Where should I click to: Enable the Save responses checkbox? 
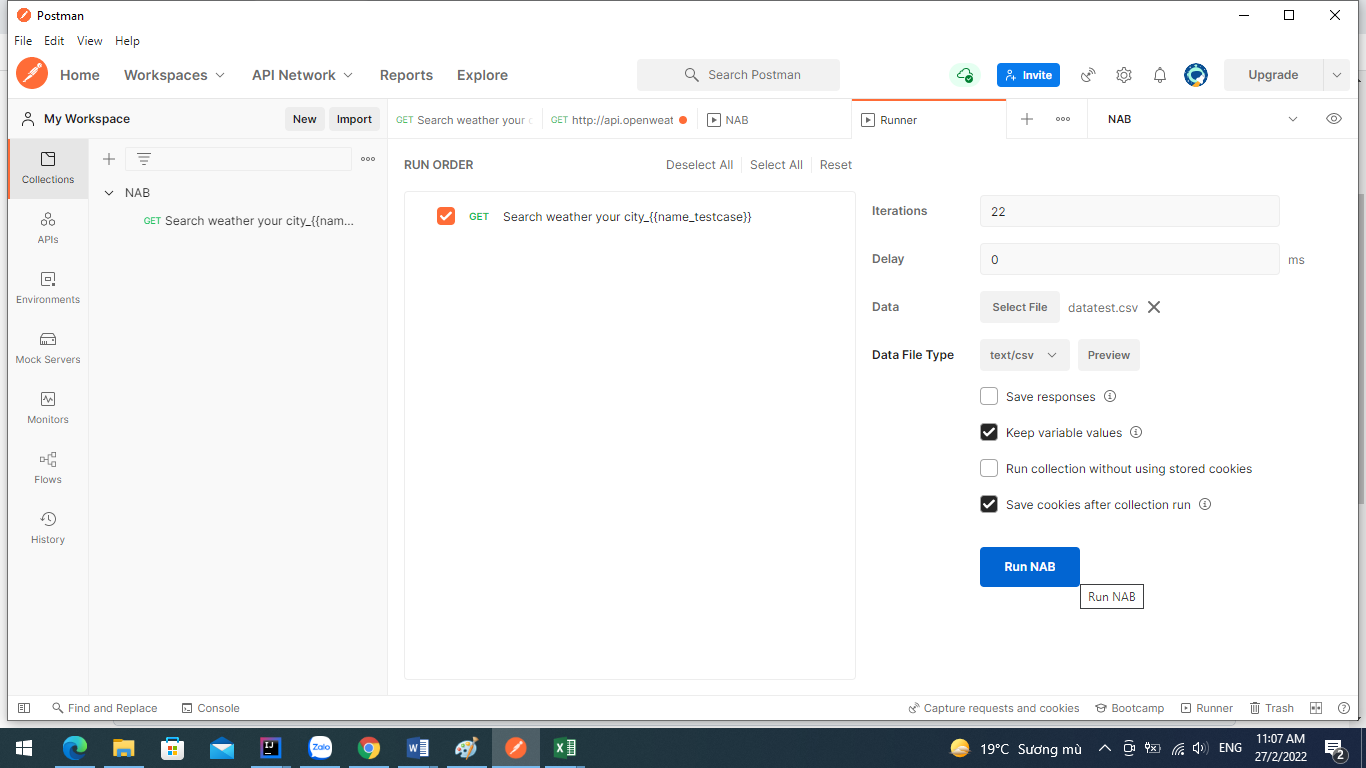(989, 396)
